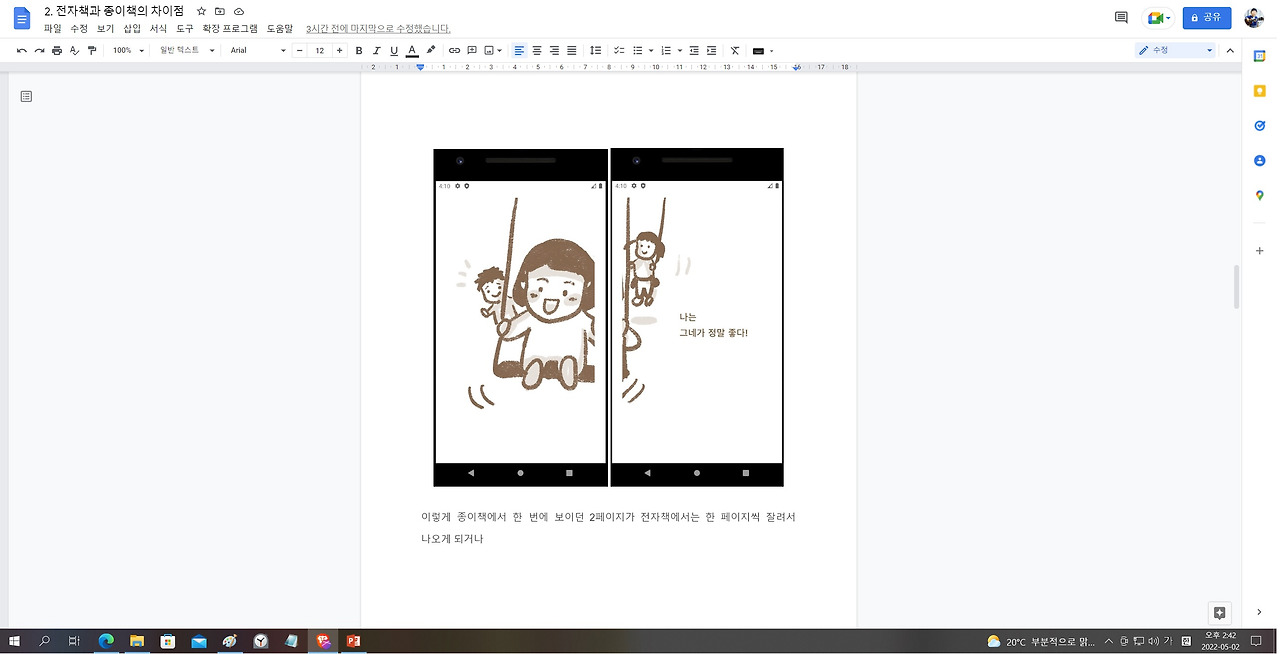Open the text color picker
1280x654 pixels.
pyautogui.click(x=412, y=50)
